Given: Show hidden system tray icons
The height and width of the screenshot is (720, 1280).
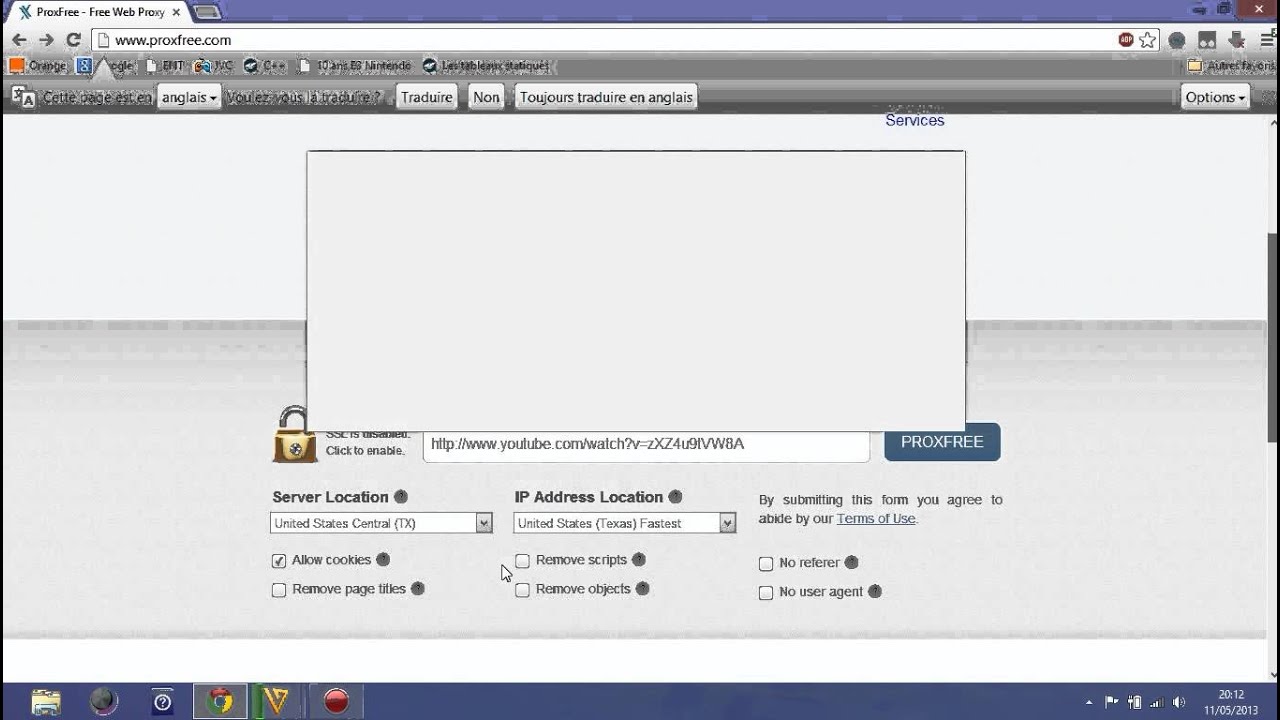Looking at the screenshot, I should point(1089,702).
